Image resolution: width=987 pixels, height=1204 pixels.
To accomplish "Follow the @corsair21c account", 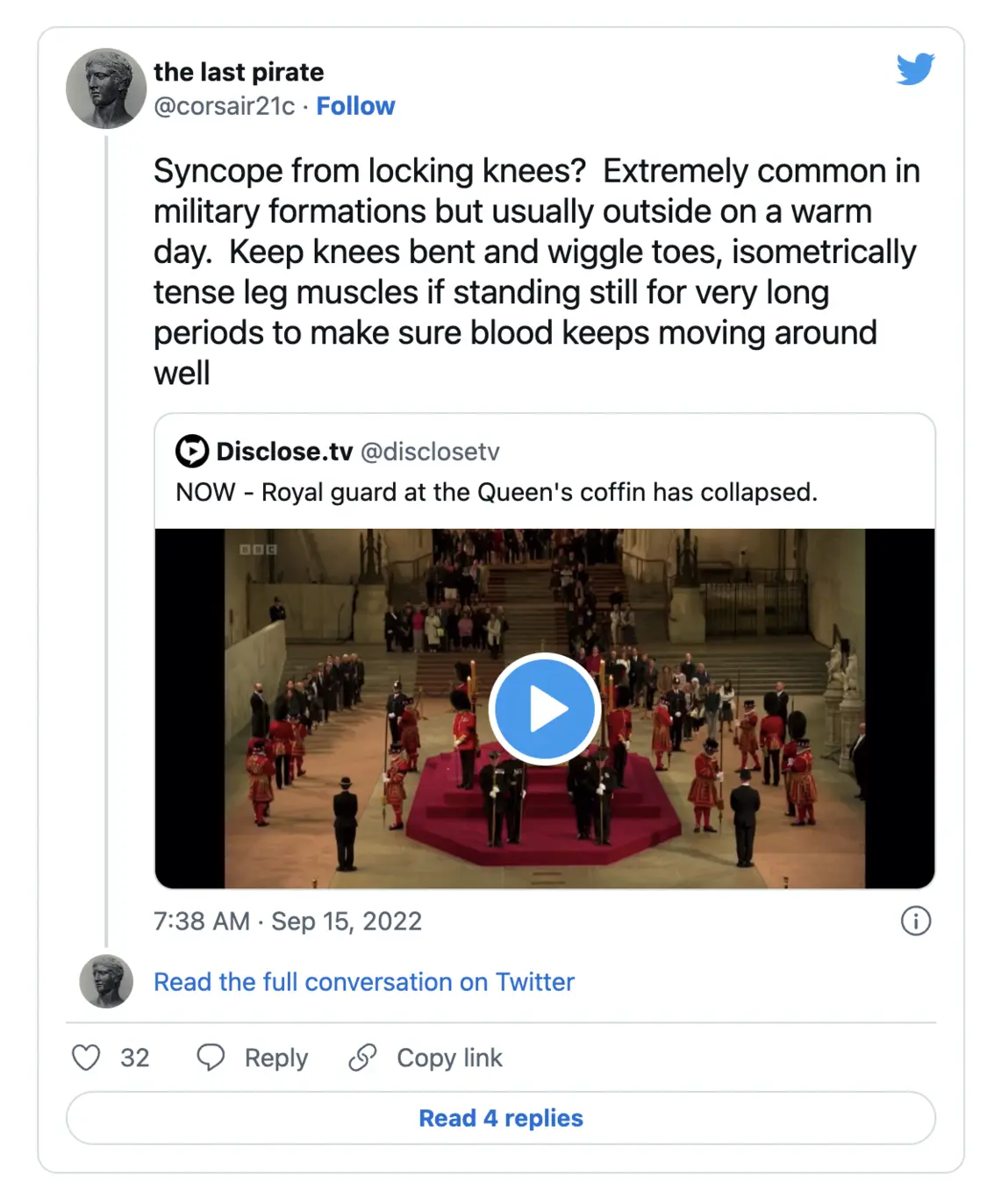I will [355, 106].
